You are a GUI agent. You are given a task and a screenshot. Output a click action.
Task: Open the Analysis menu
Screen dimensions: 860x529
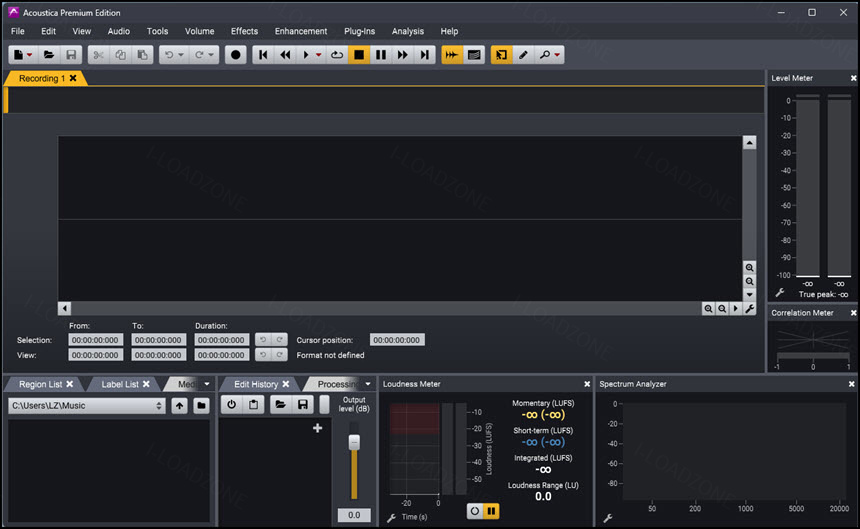[408, 31]
